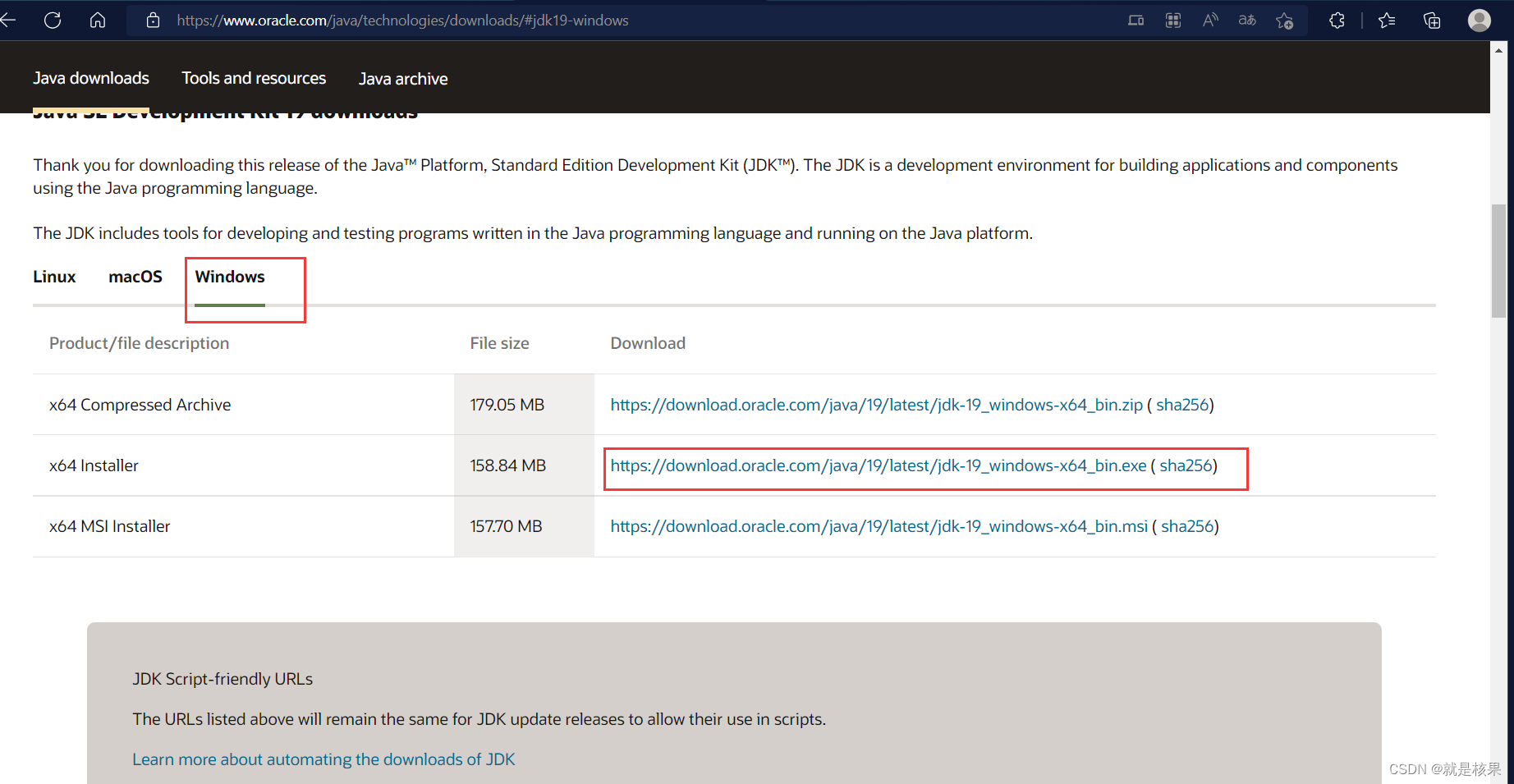Click the 'Download' column header
Screen dimensions: 1514x784
648,343
